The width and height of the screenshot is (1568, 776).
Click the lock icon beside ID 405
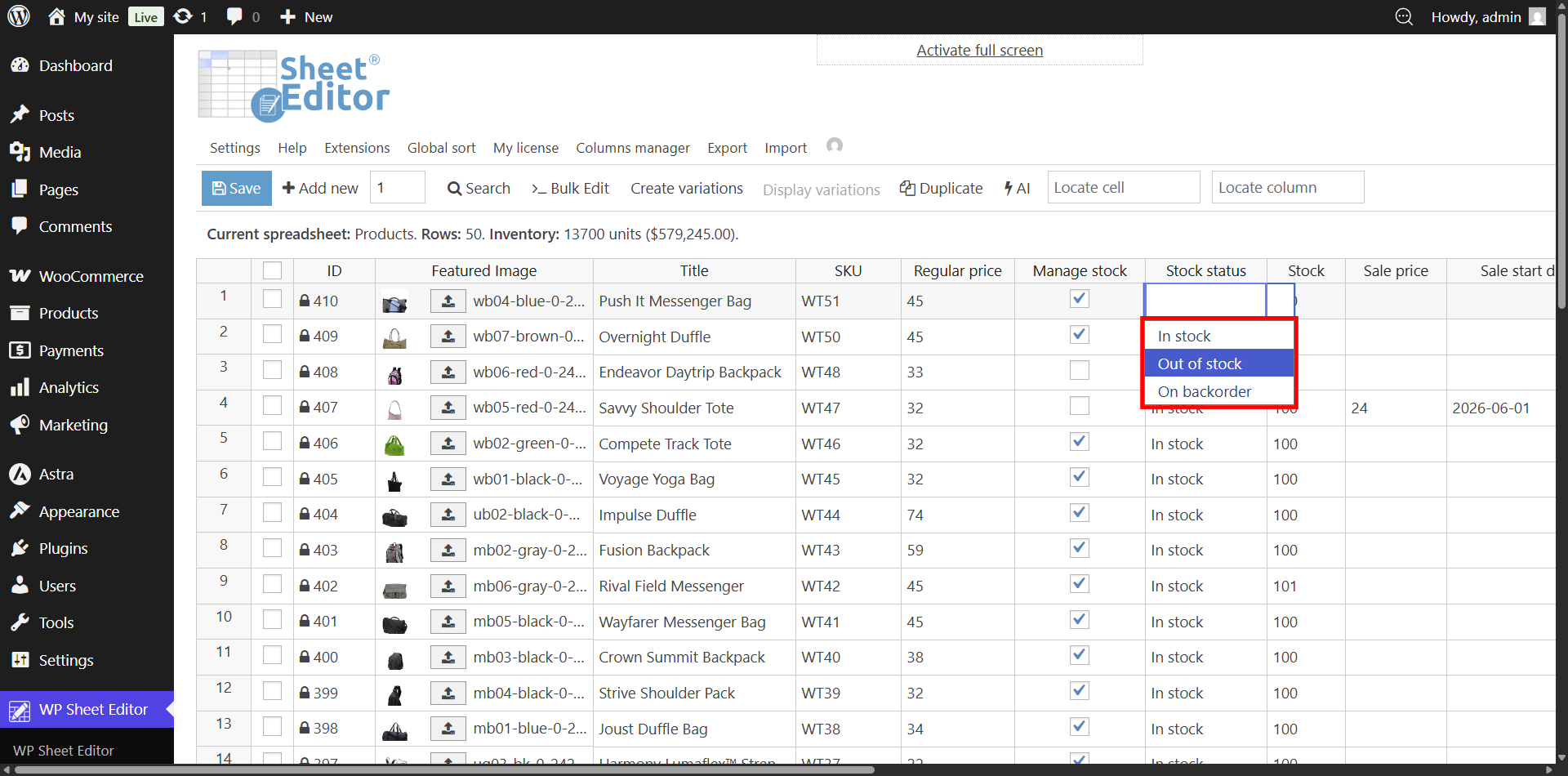pyautogui.click(x=305, y=479)
